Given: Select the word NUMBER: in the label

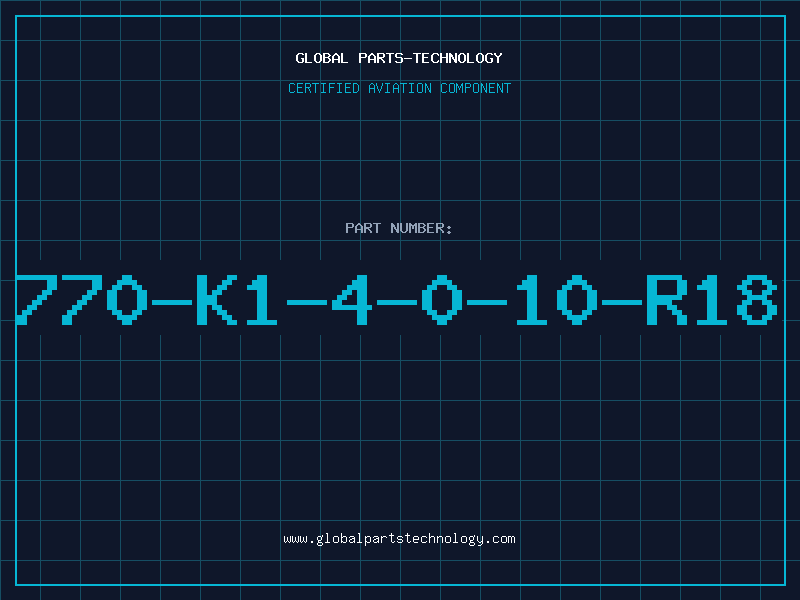Looking at the screenshot, I should pyautogui.click(x=421, y=228).
